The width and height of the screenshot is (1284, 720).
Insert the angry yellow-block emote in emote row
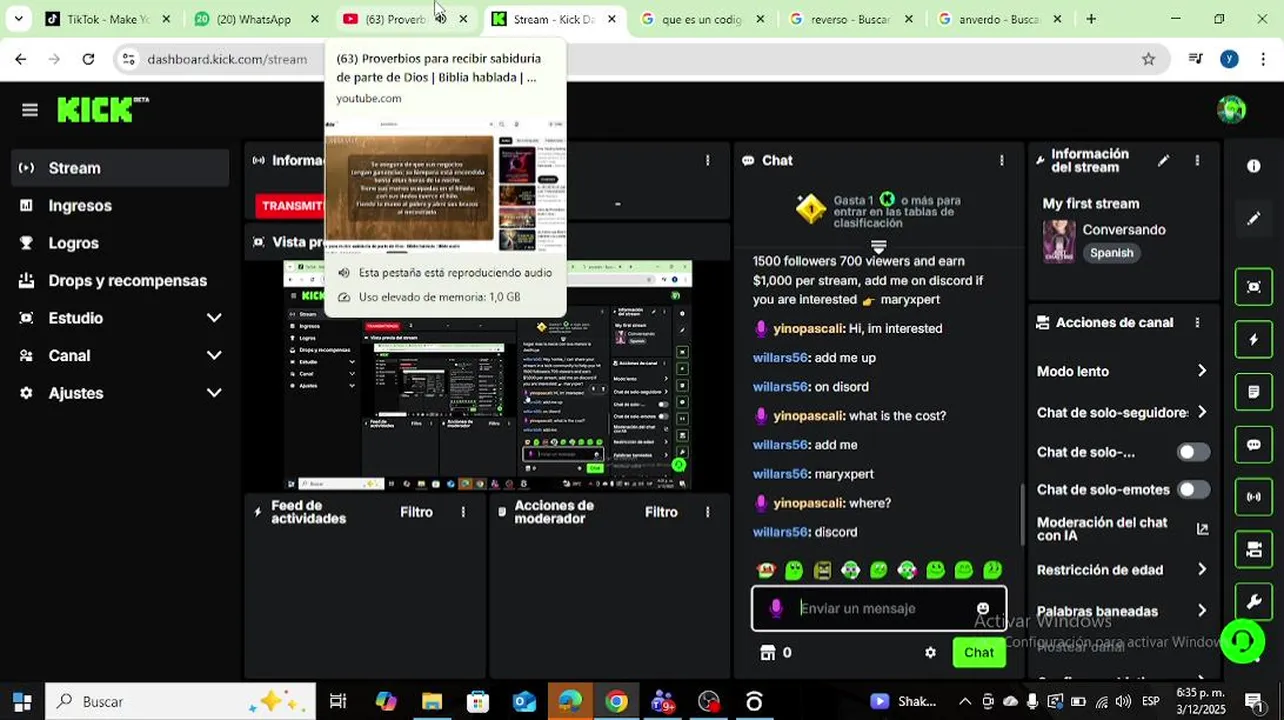pos(822,570)
